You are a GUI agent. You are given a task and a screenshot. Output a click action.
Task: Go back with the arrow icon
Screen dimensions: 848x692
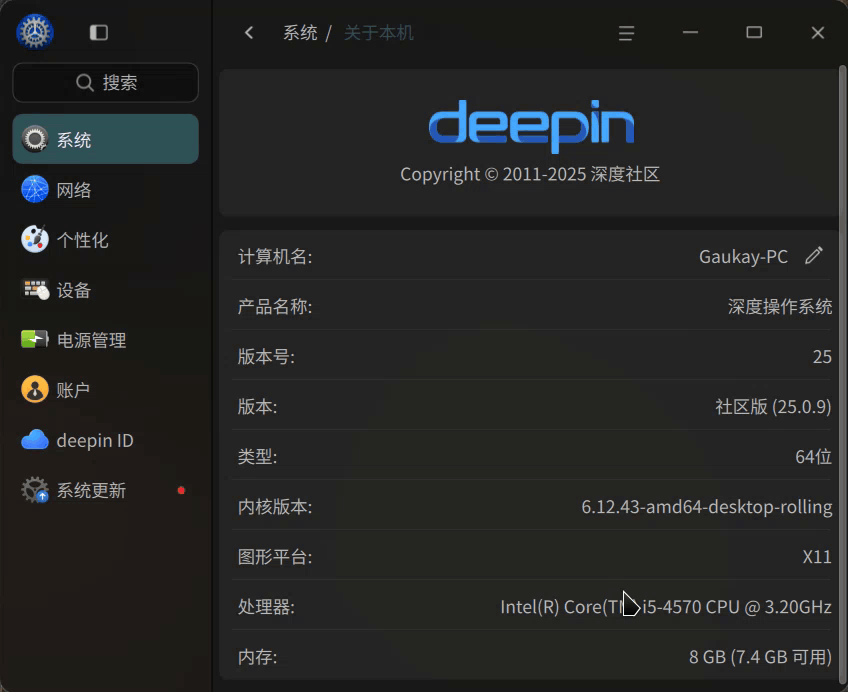249,33
